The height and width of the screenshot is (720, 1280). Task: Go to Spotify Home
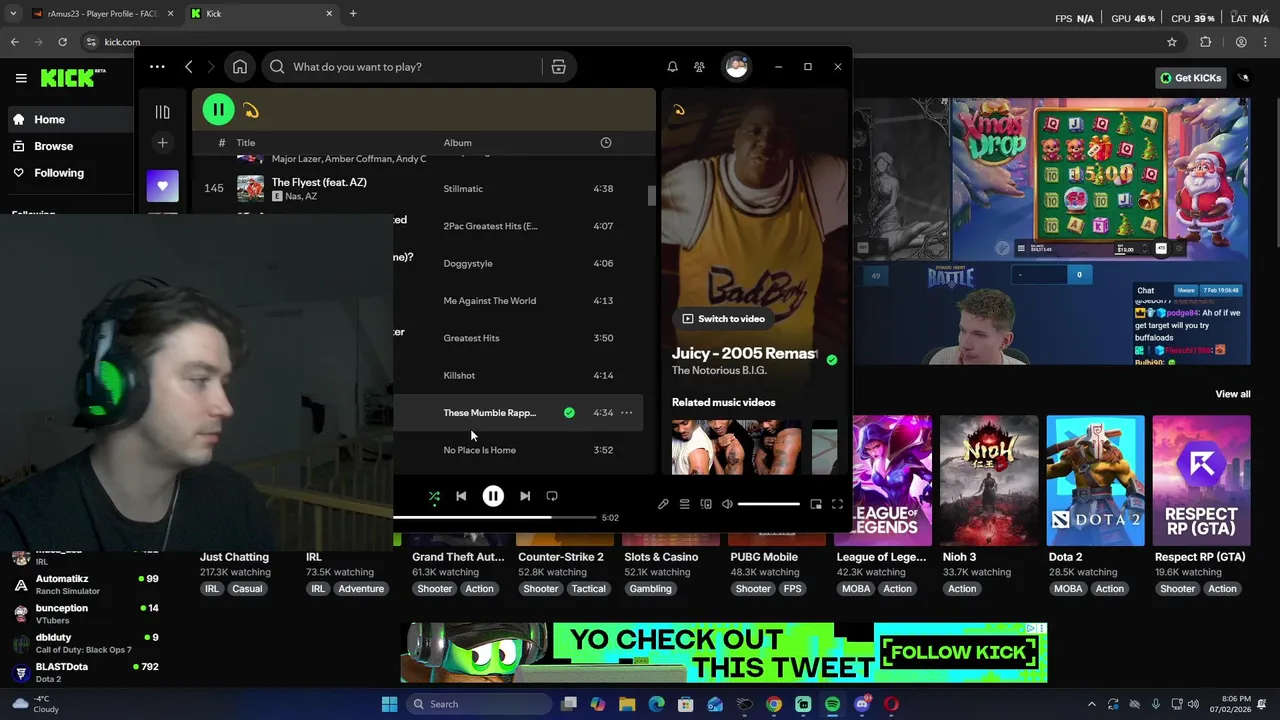point(240,67)
